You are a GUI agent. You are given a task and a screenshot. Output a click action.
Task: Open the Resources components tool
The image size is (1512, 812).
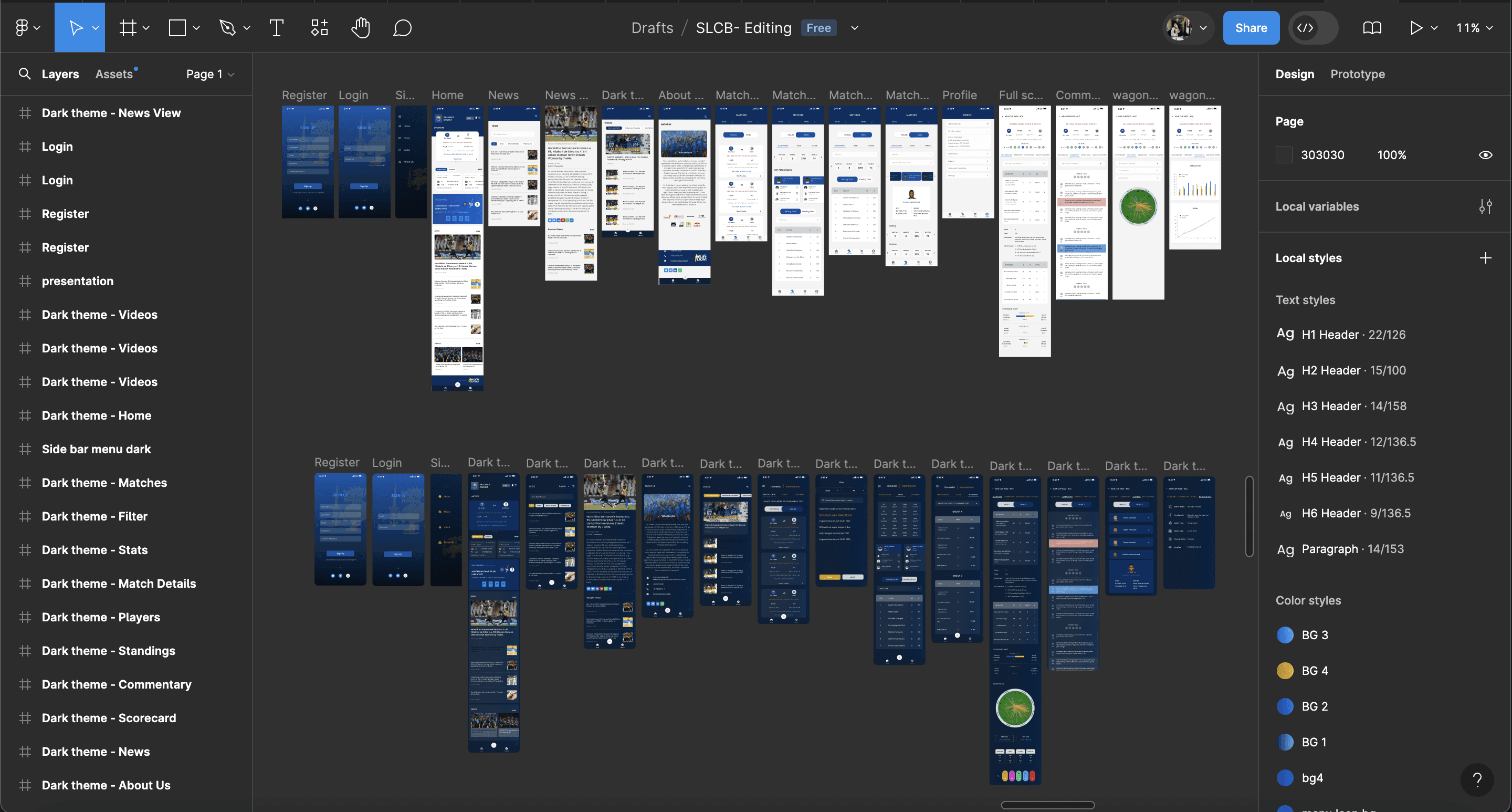(x=319, y=28)
